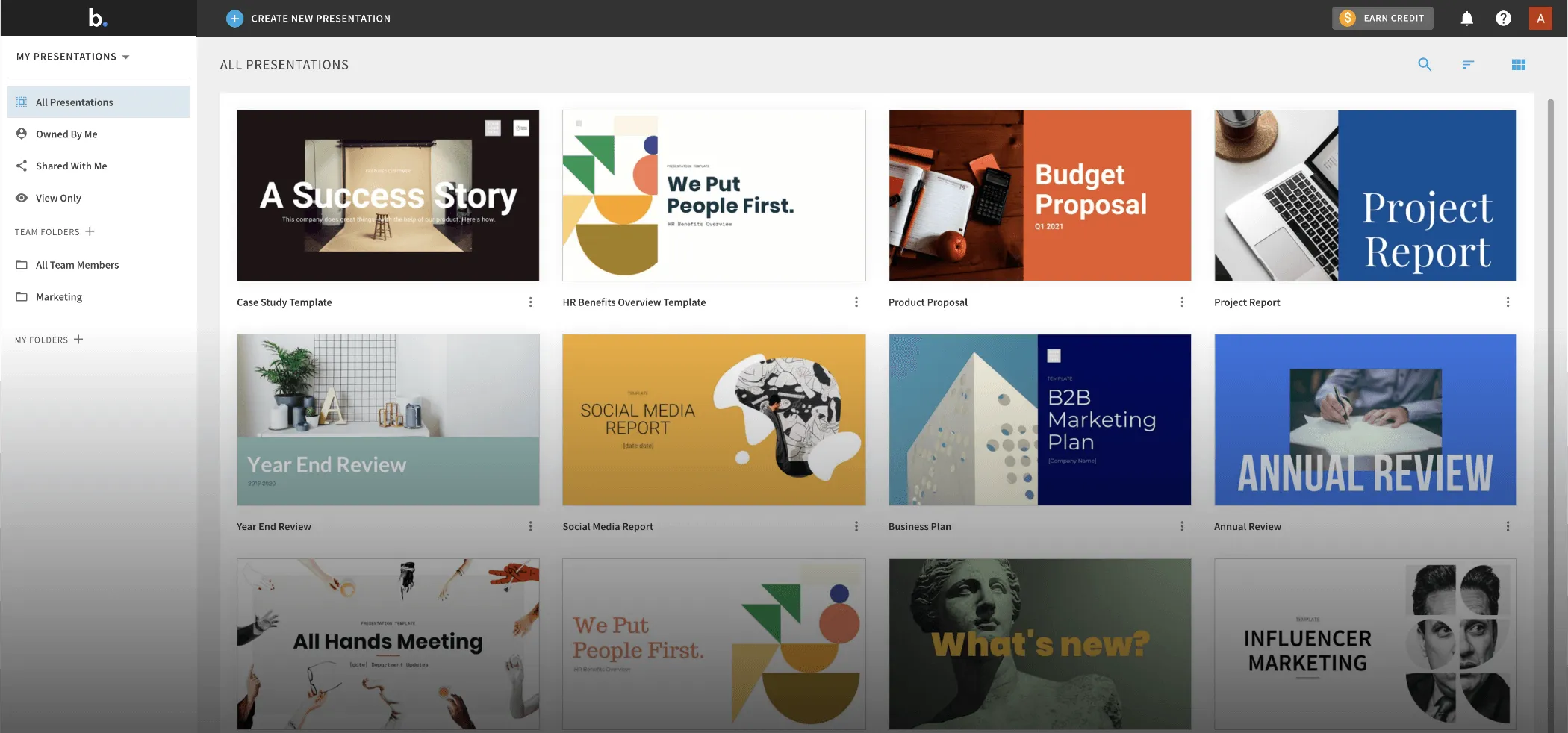1568x733 pixels.
Task: Add a new team folder
Action: point(90,231)
